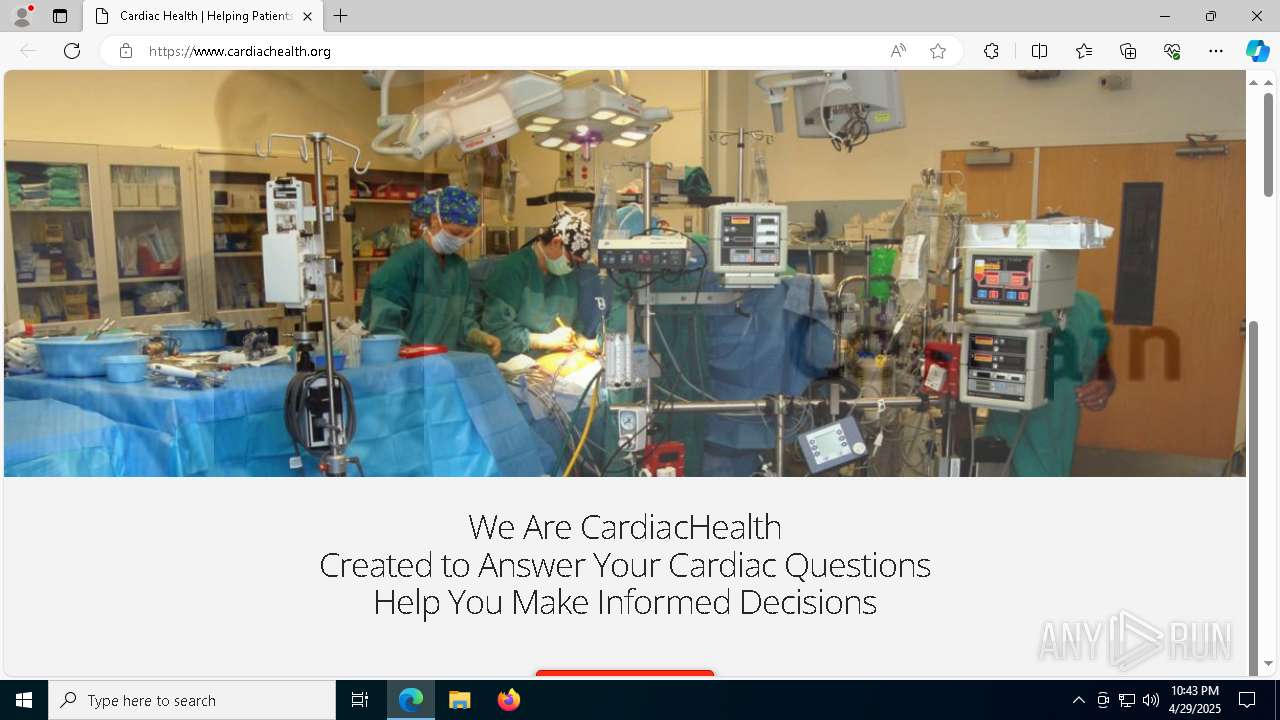1280x720 pixels.
Task: Click Help You Make Informed Decisions text
Action: click(625, 602)
